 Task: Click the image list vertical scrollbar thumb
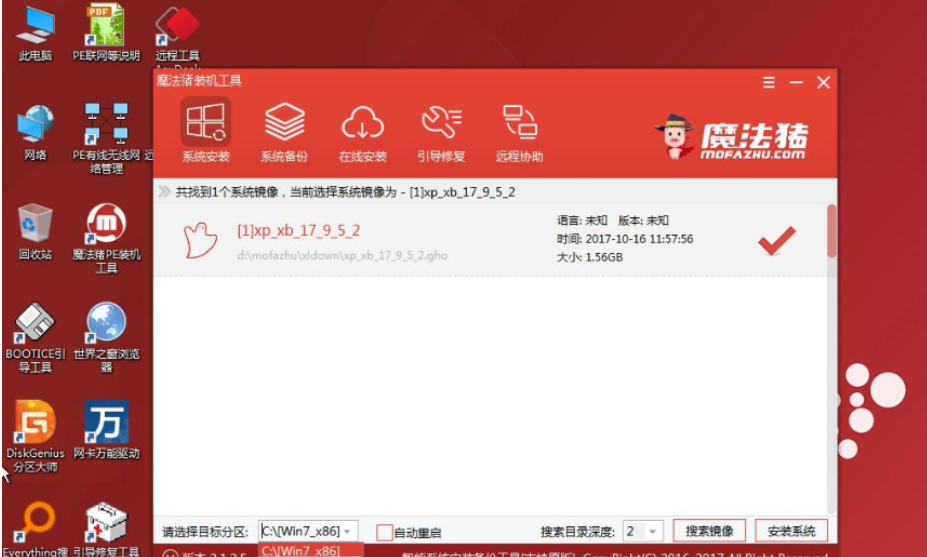832,231
